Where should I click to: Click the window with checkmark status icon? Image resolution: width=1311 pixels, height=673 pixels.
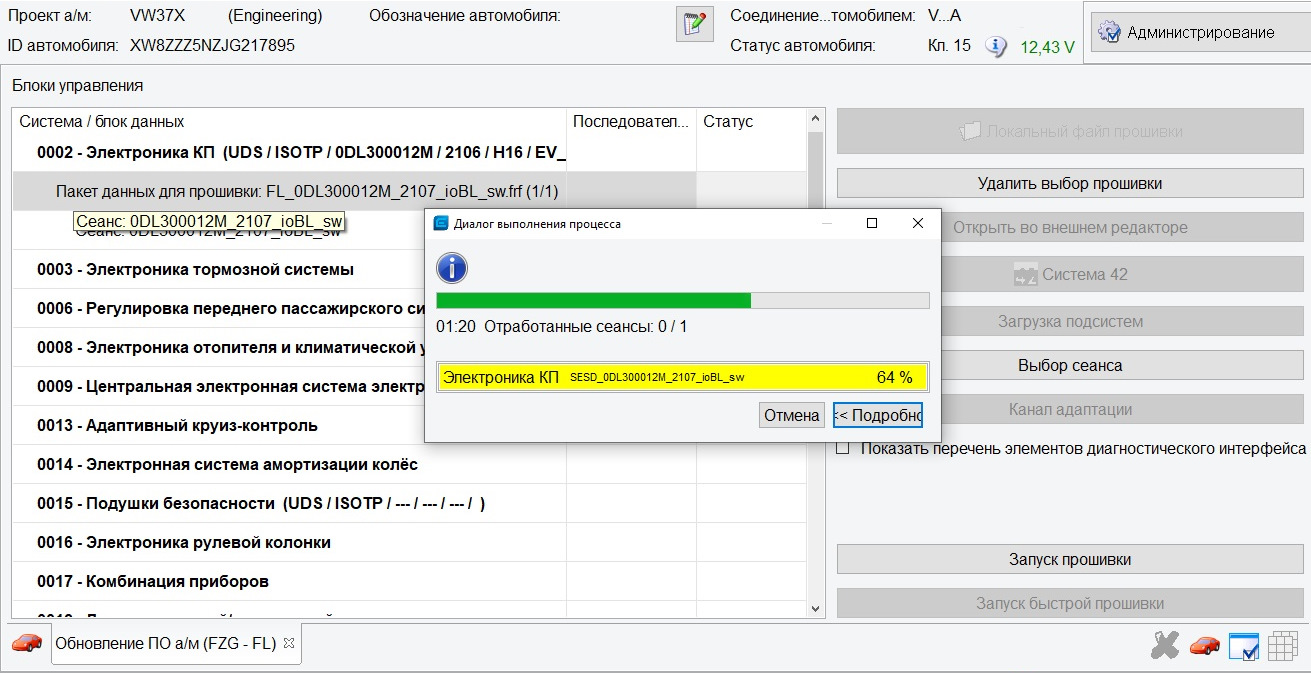point(1243,647)
